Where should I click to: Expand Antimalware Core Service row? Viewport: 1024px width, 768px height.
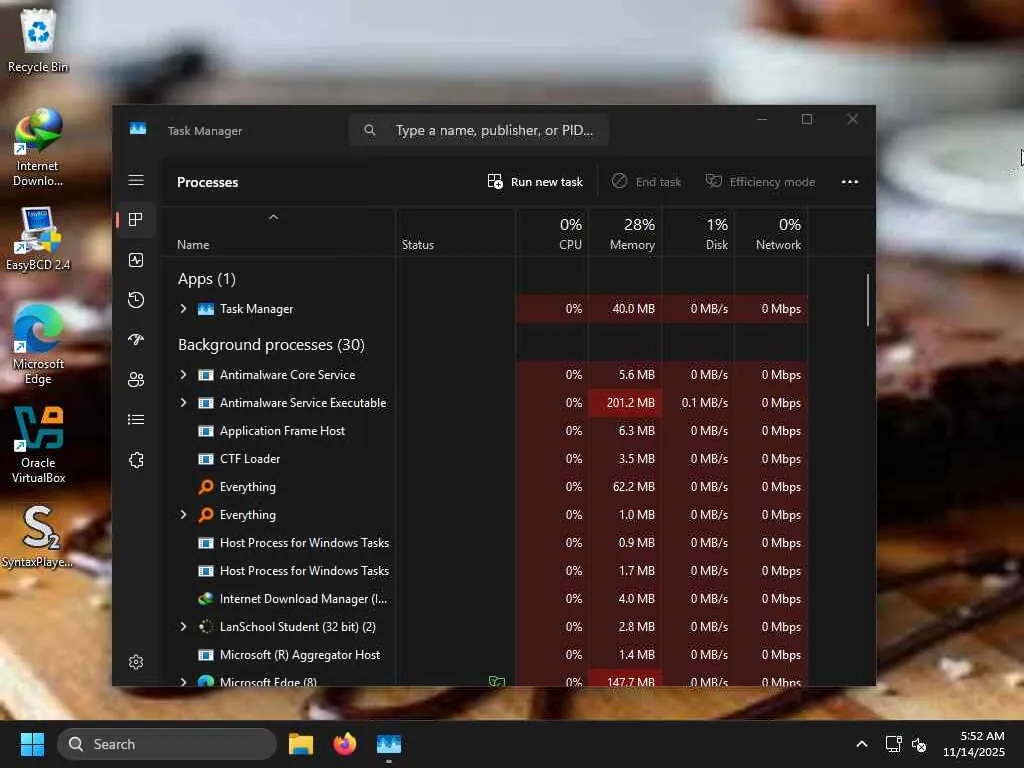[x=184, y=375]
